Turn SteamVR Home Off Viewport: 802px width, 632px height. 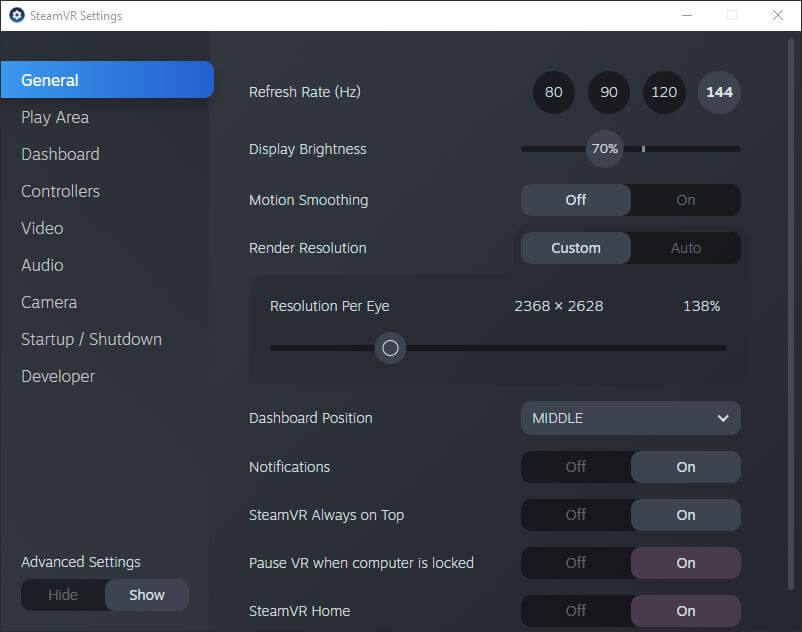pos(576,611)
